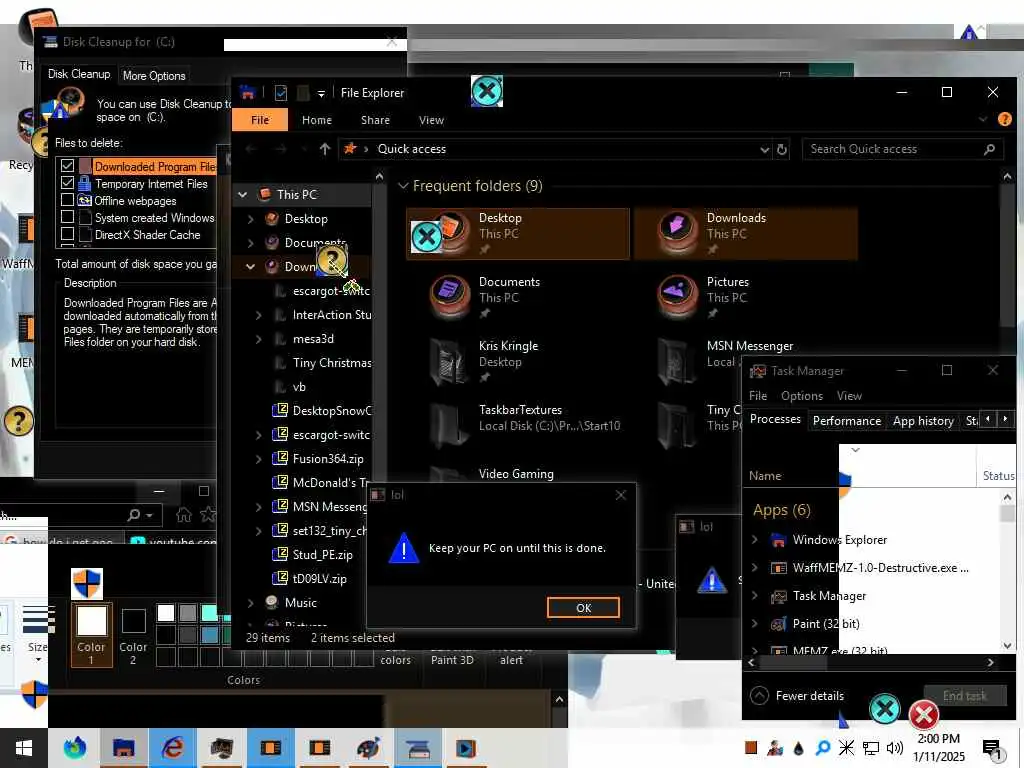Uncheck Temporary Internet Files checkbox

point(67,183)
